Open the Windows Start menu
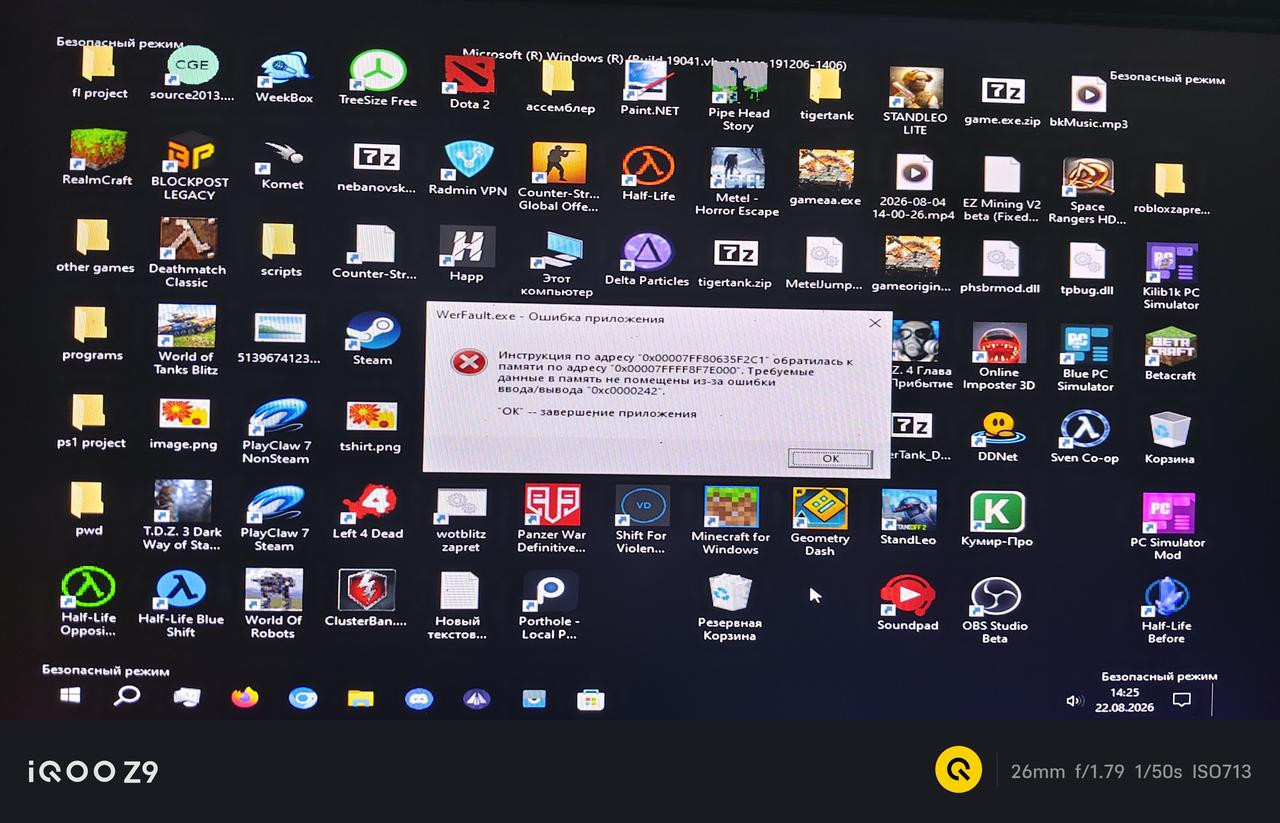 point(71,695)
